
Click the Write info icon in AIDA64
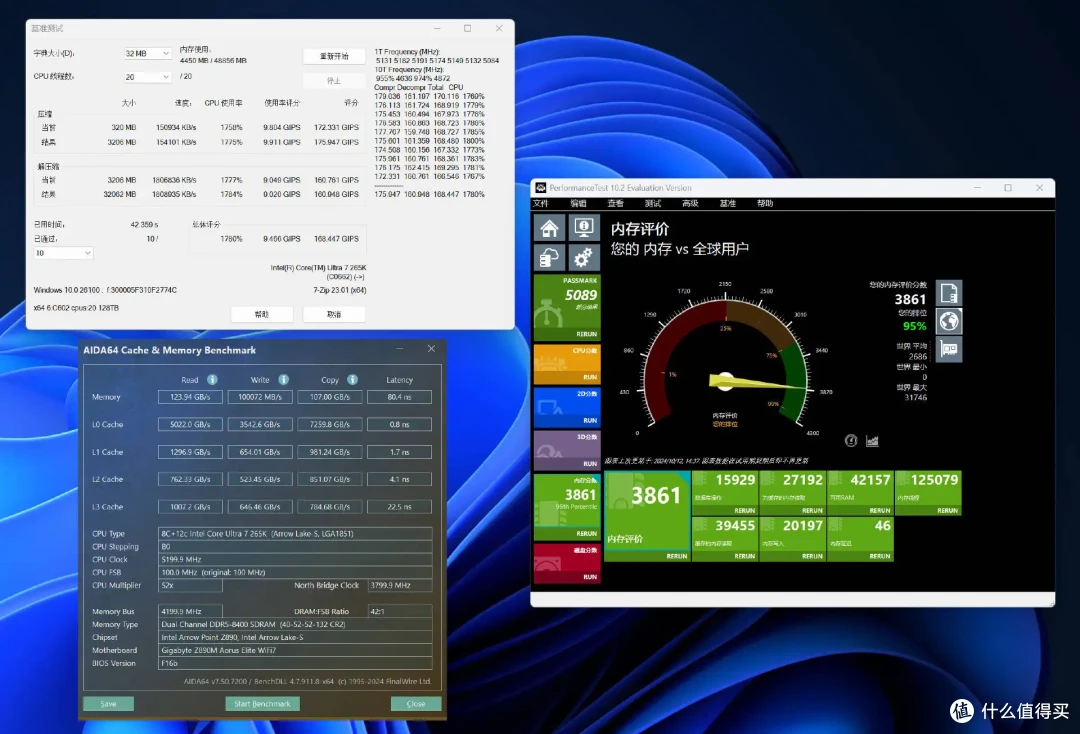(283, 379)
